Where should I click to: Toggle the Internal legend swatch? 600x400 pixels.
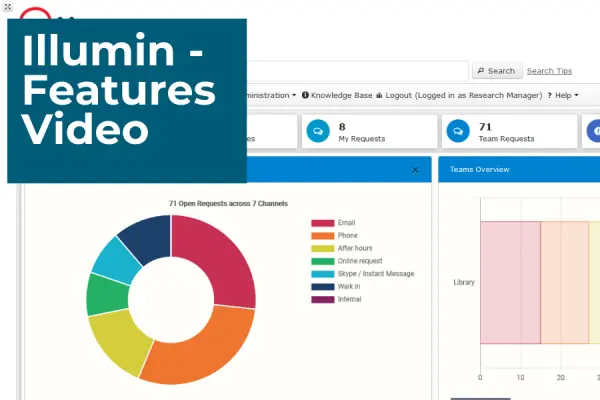click(x=323, y=299)
